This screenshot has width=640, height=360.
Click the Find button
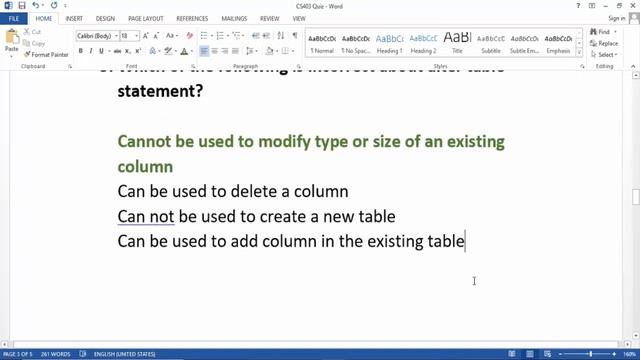[603, 32]
